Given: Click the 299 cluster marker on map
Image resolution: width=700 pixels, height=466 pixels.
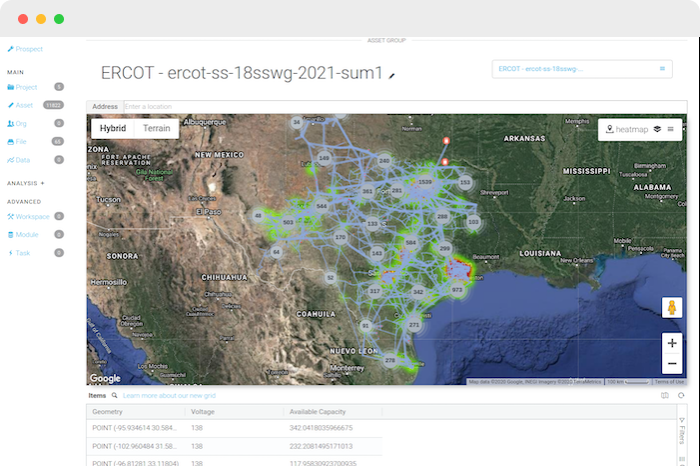Looking at the screenshot, I should click(445, 249).
